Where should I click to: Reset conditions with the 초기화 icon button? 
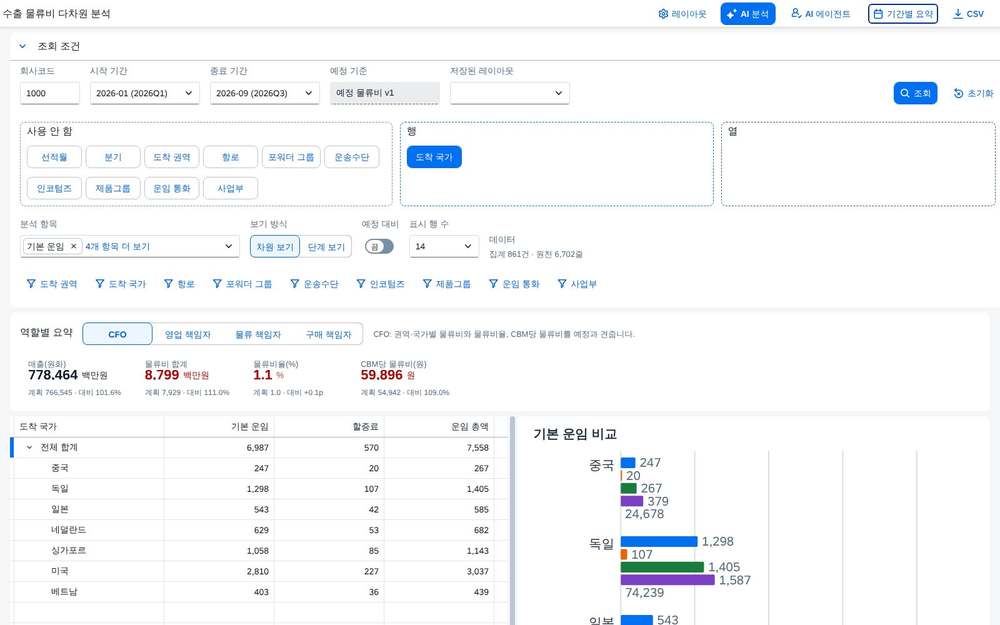[973, 93]
